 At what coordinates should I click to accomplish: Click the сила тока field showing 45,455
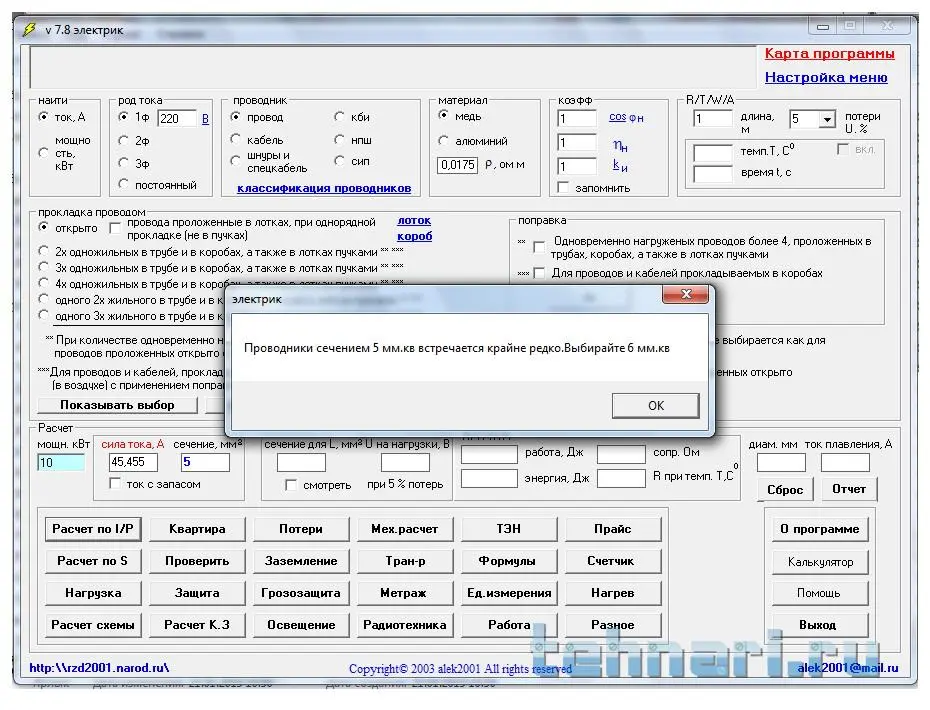pos(133,461)
